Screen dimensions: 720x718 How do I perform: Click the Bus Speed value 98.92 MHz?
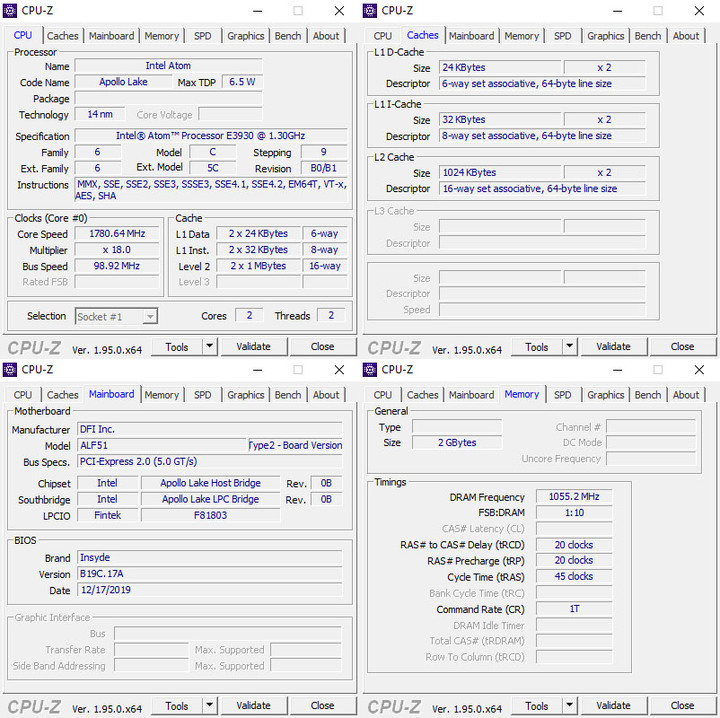(x=117, y=266)
